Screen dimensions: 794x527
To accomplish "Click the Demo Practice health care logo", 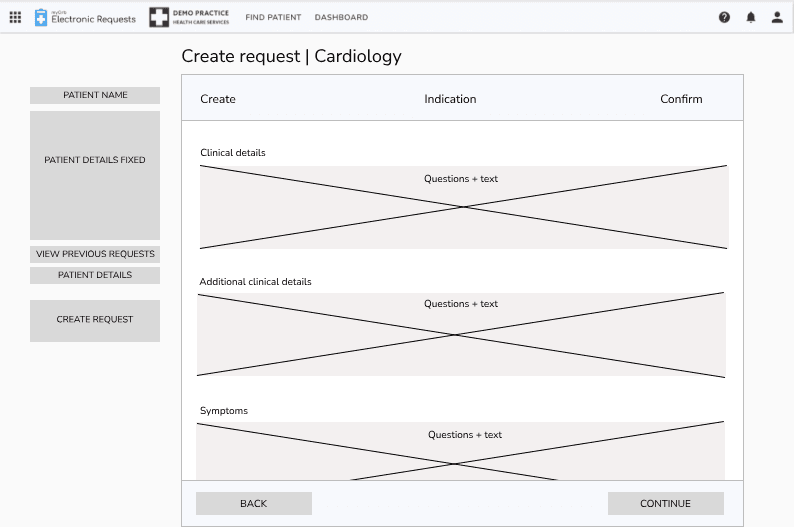I will (189, 17).
